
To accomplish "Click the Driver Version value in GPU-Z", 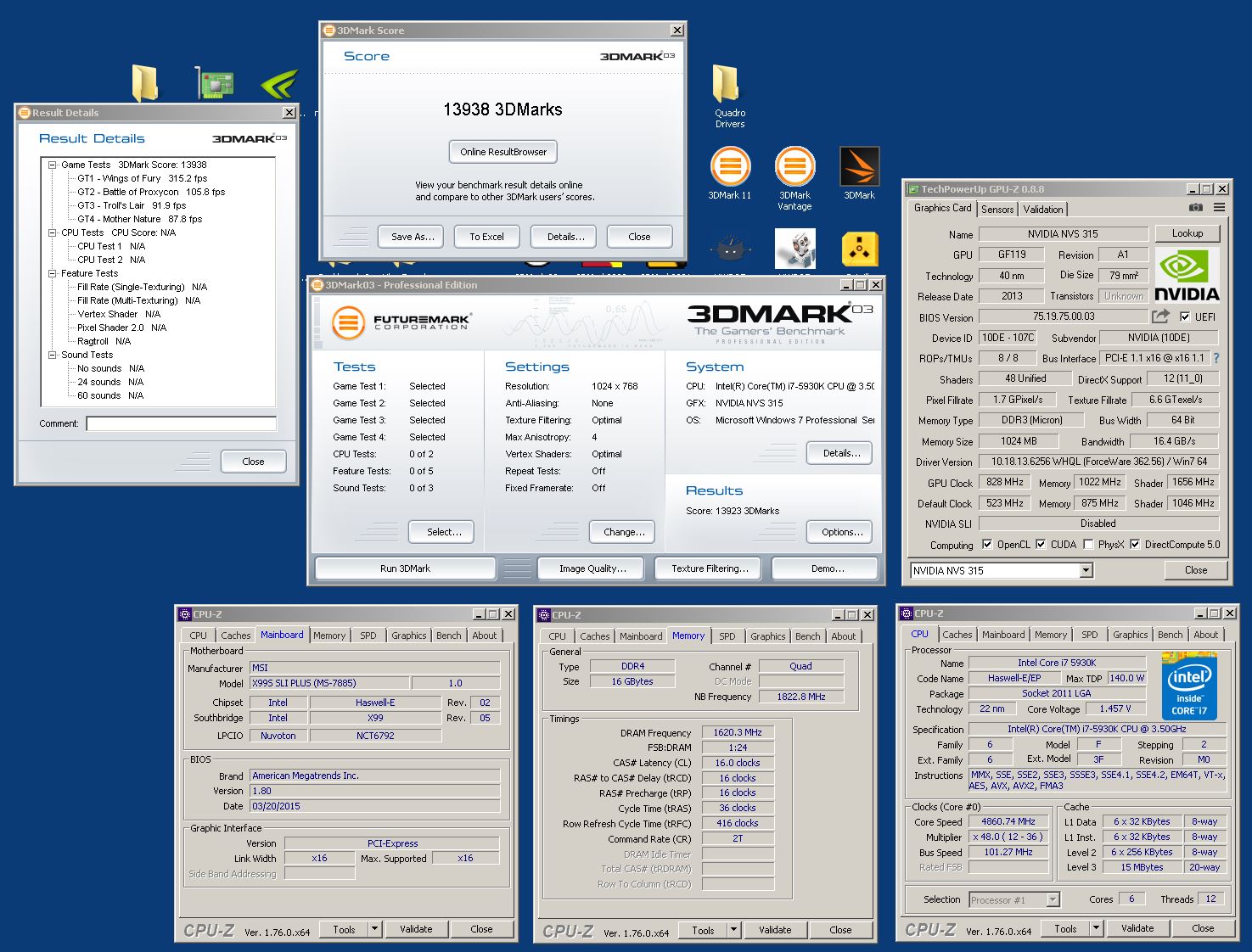I will (x=1099, y=462).
